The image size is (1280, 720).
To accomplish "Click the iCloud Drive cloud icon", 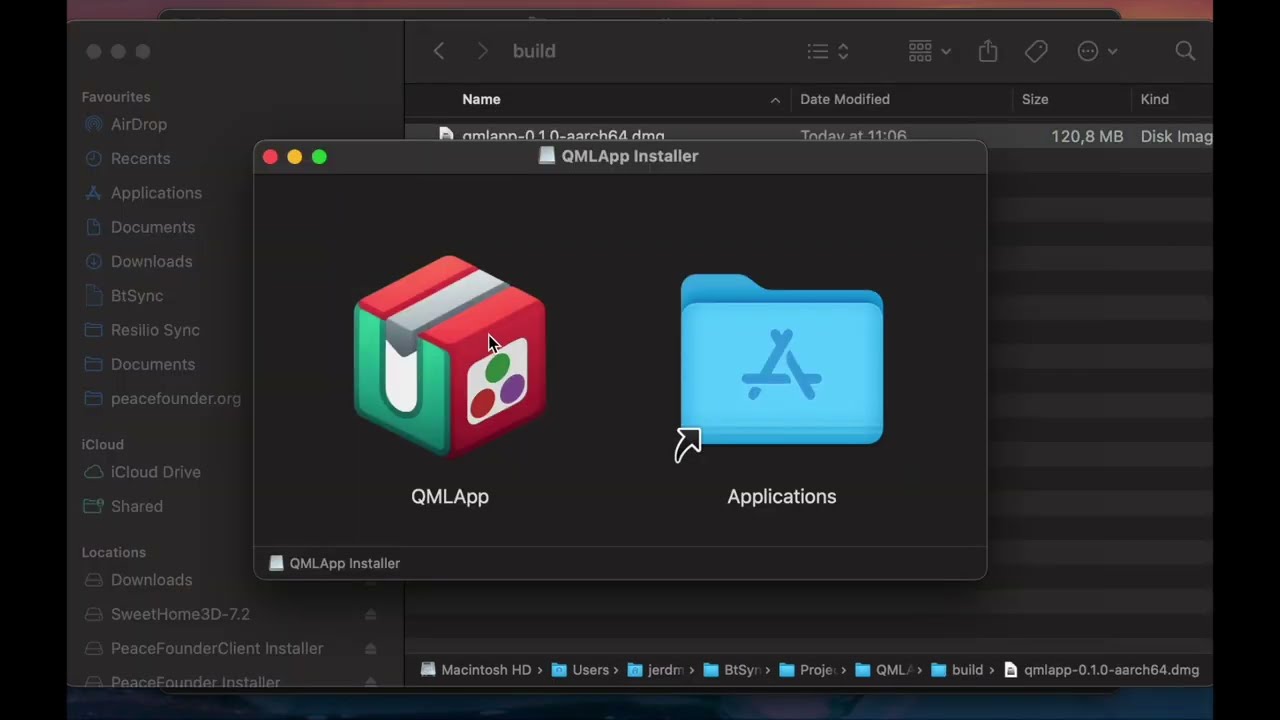I will [94, 472].
